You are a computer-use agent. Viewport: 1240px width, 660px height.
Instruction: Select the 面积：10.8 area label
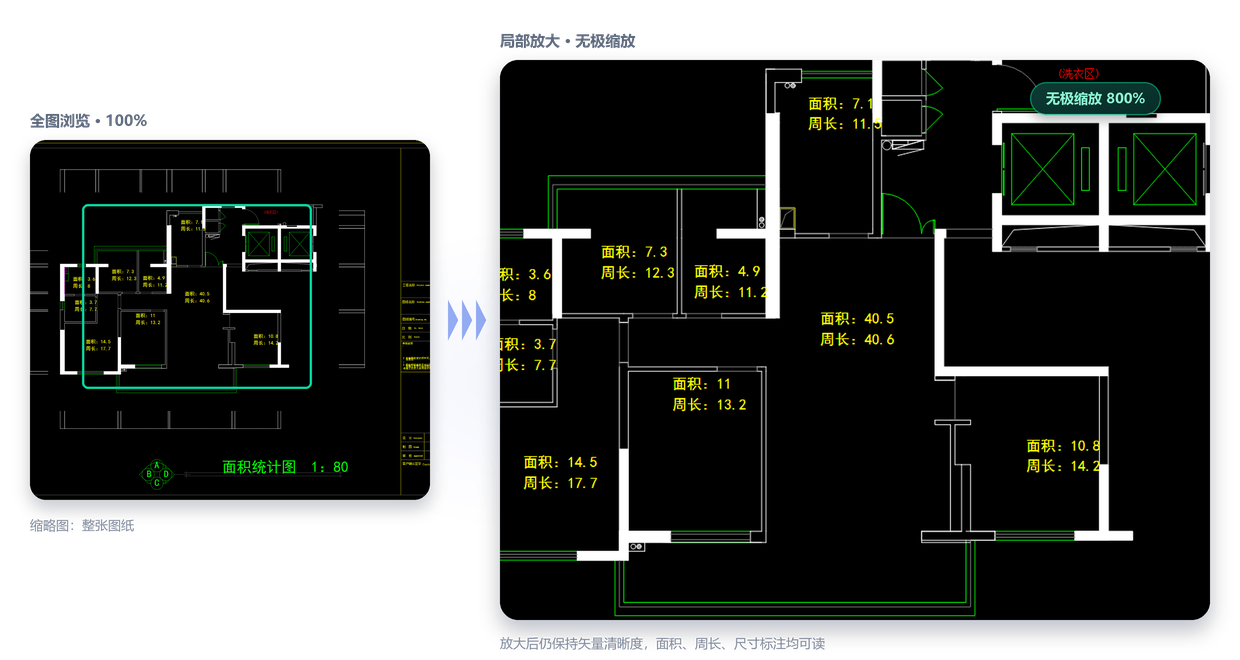pos(1063,446)
